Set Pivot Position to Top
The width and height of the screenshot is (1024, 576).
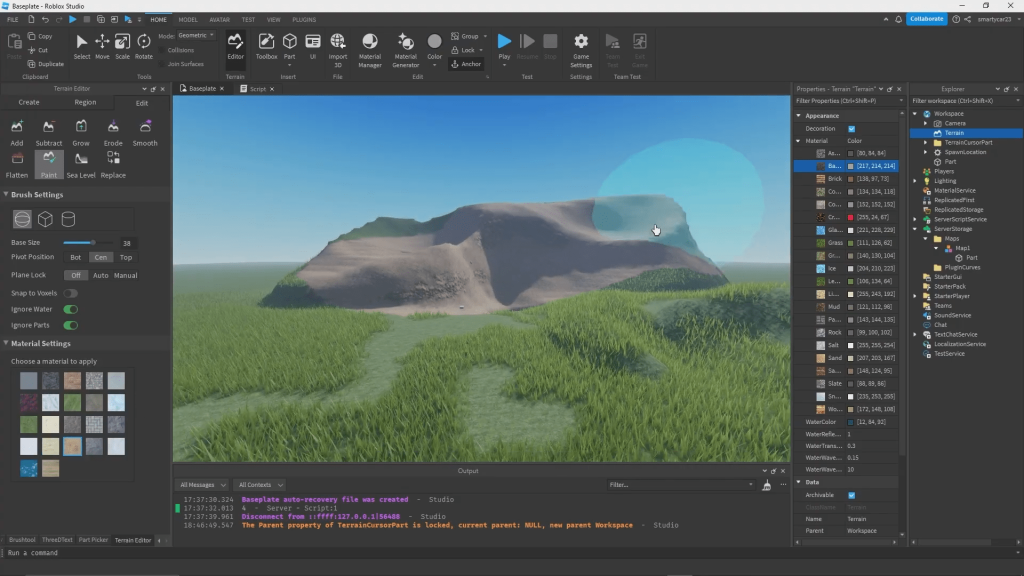pos(126,257)
